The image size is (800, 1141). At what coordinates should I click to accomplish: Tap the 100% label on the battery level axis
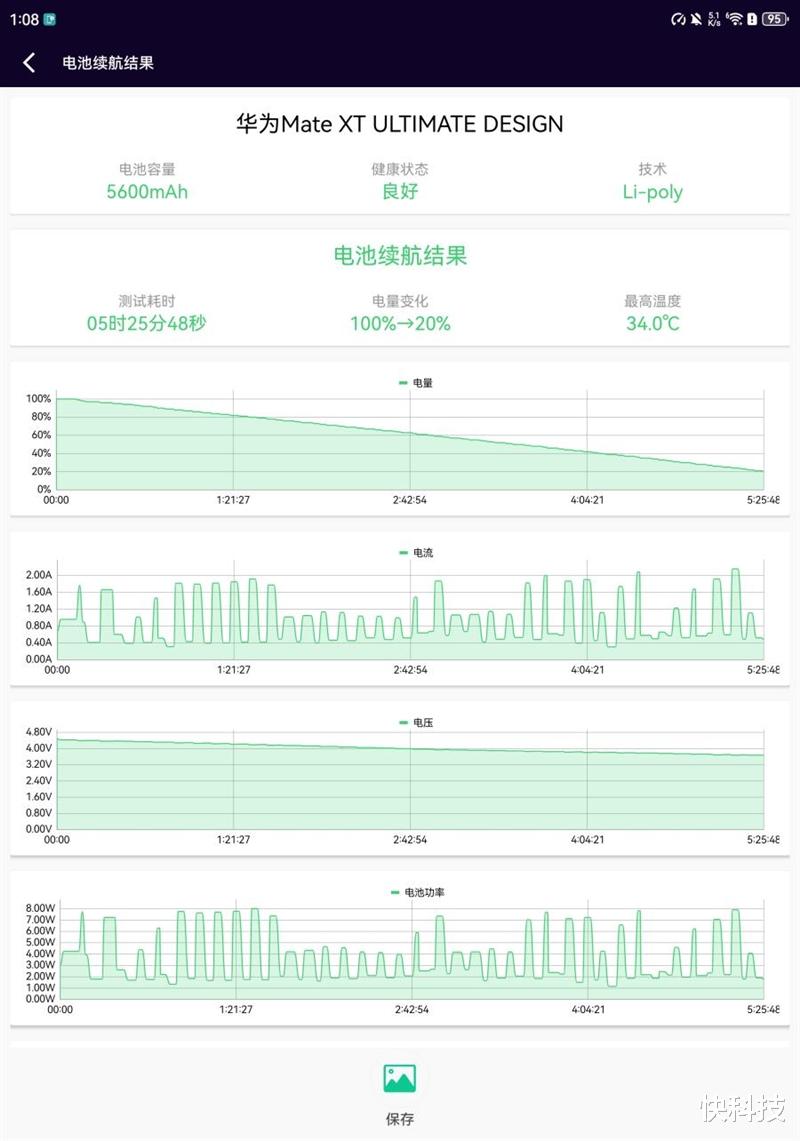(39, 399)
